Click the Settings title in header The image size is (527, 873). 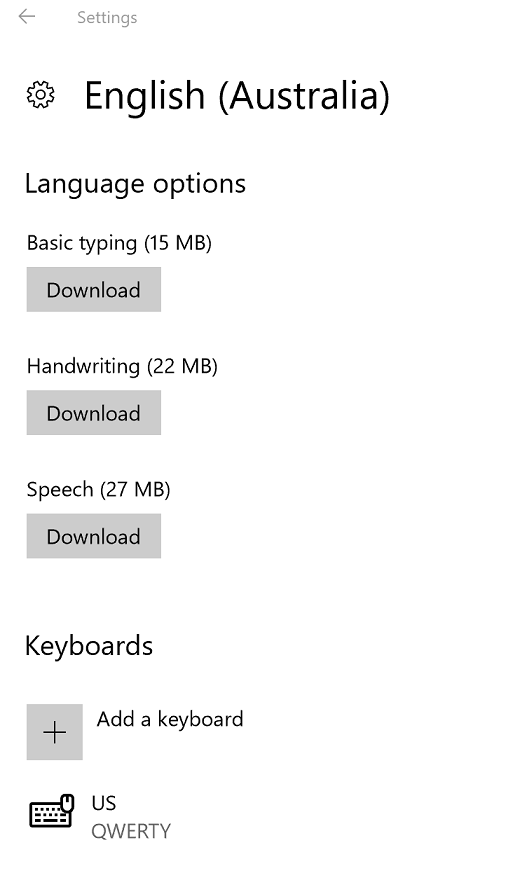click(107, 18)
